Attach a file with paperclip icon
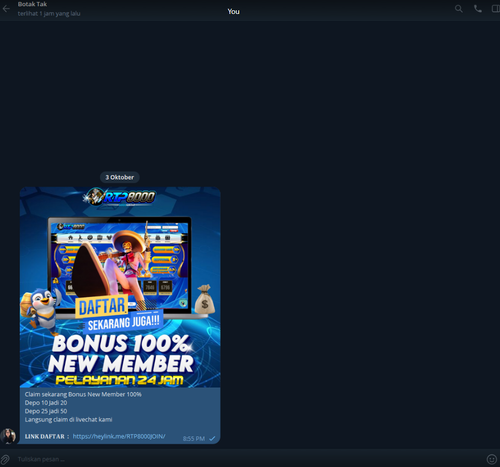The height and width of the screenshot is (467, 500). pyautogui.click(x=5, y=459)
